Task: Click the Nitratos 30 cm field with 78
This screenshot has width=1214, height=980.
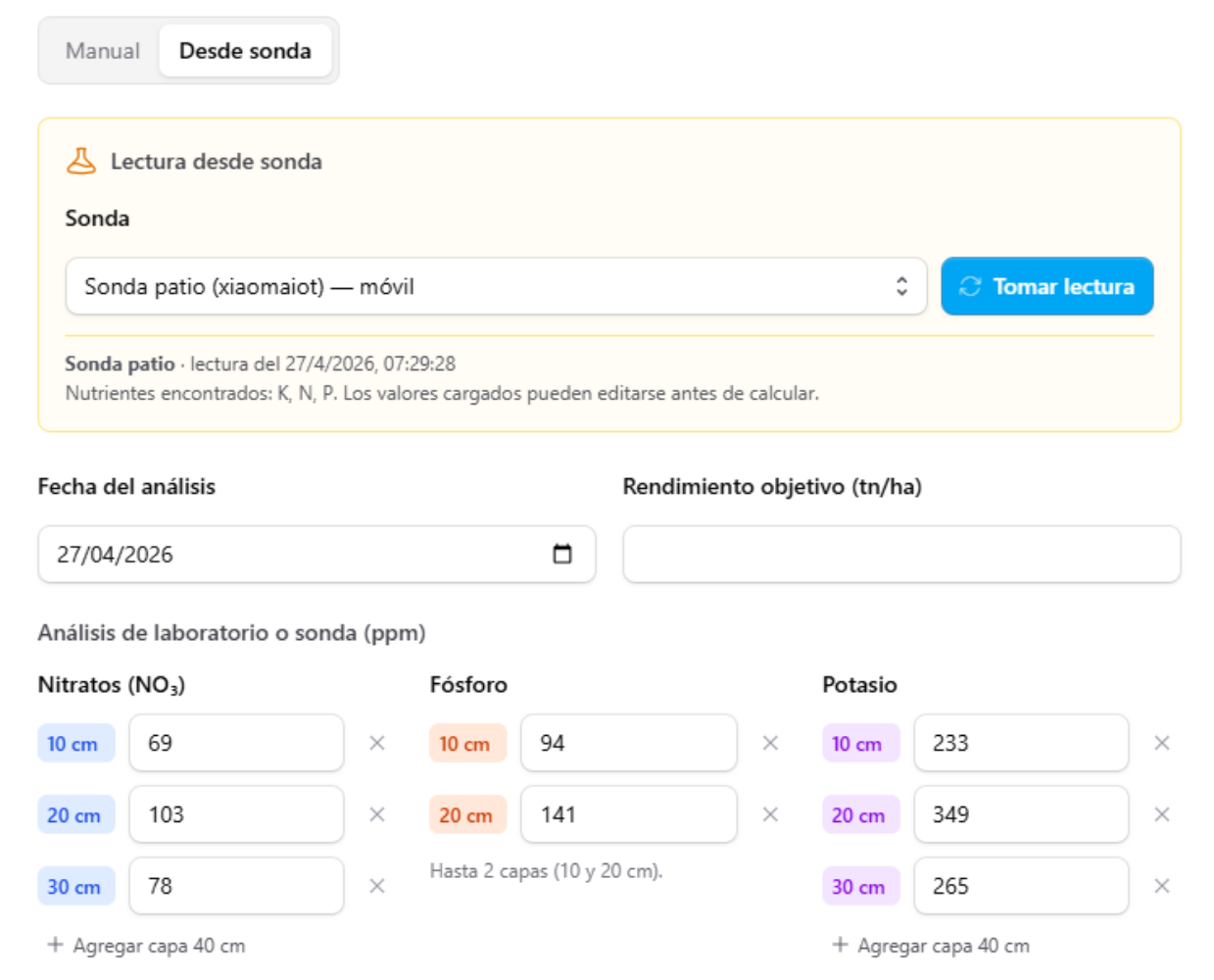Action: 236,886
